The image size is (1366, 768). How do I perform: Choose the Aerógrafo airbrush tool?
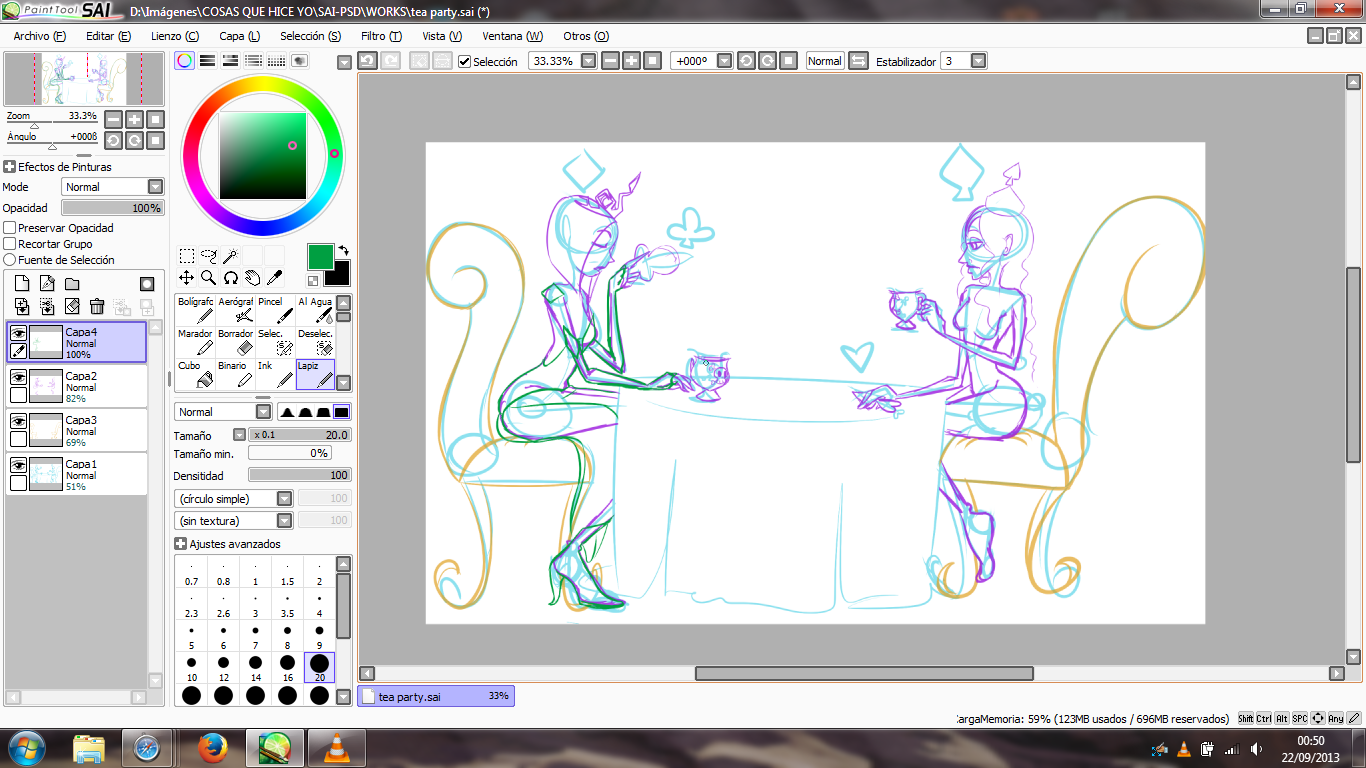(x=235, y=310)
